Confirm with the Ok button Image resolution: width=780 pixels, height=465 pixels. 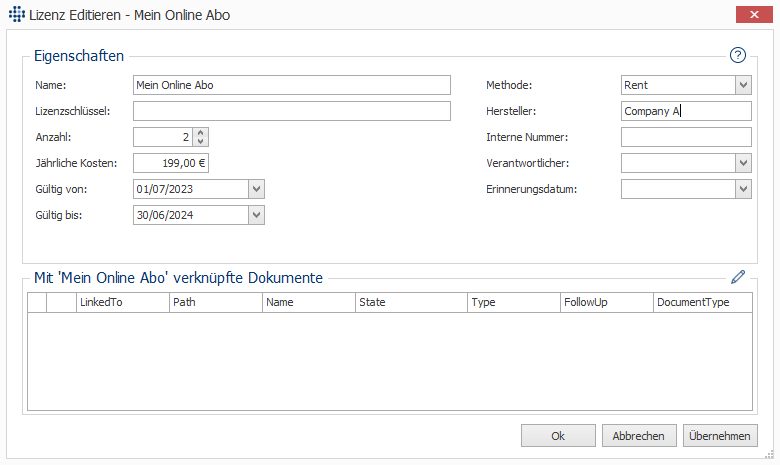point(558,436)
